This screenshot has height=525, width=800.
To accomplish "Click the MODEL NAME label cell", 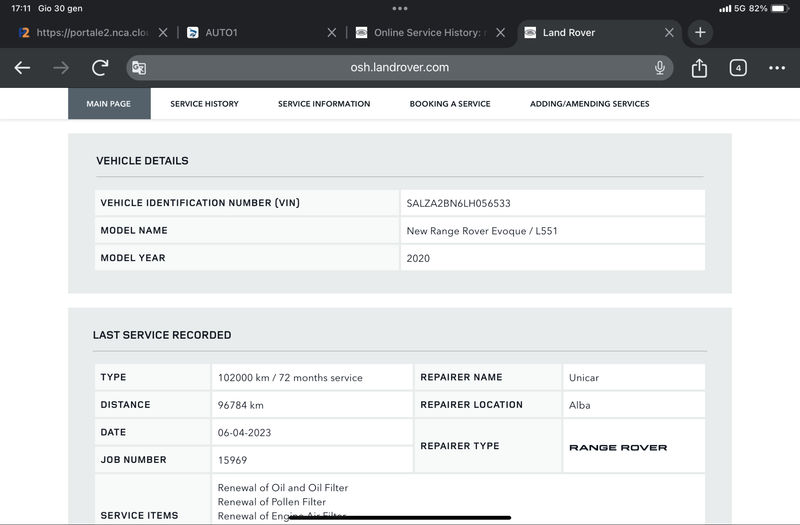I will [247, 231].
